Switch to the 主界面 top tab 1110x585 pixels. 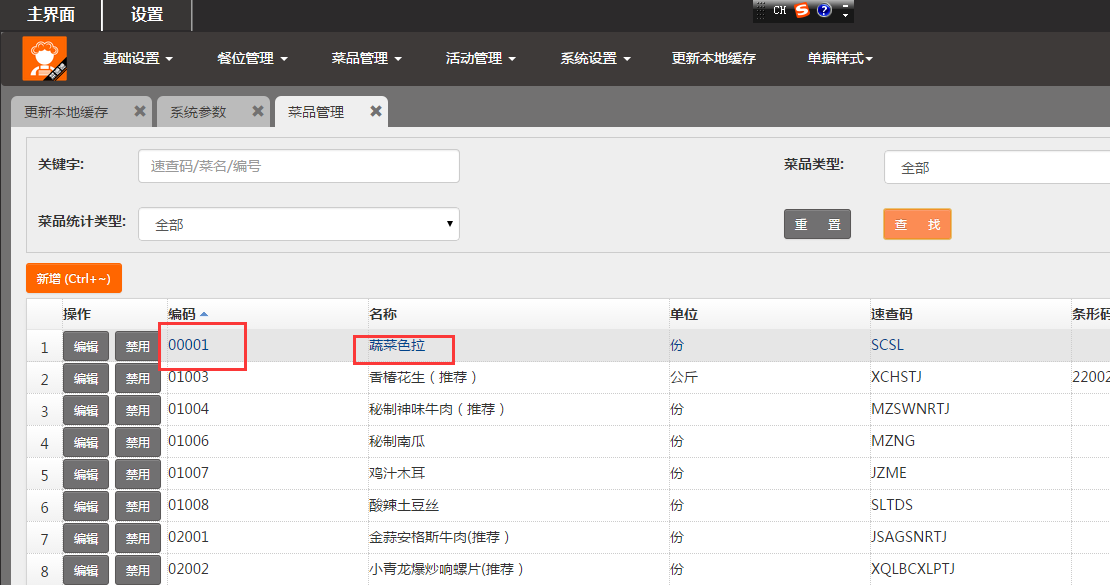point(51,15)
